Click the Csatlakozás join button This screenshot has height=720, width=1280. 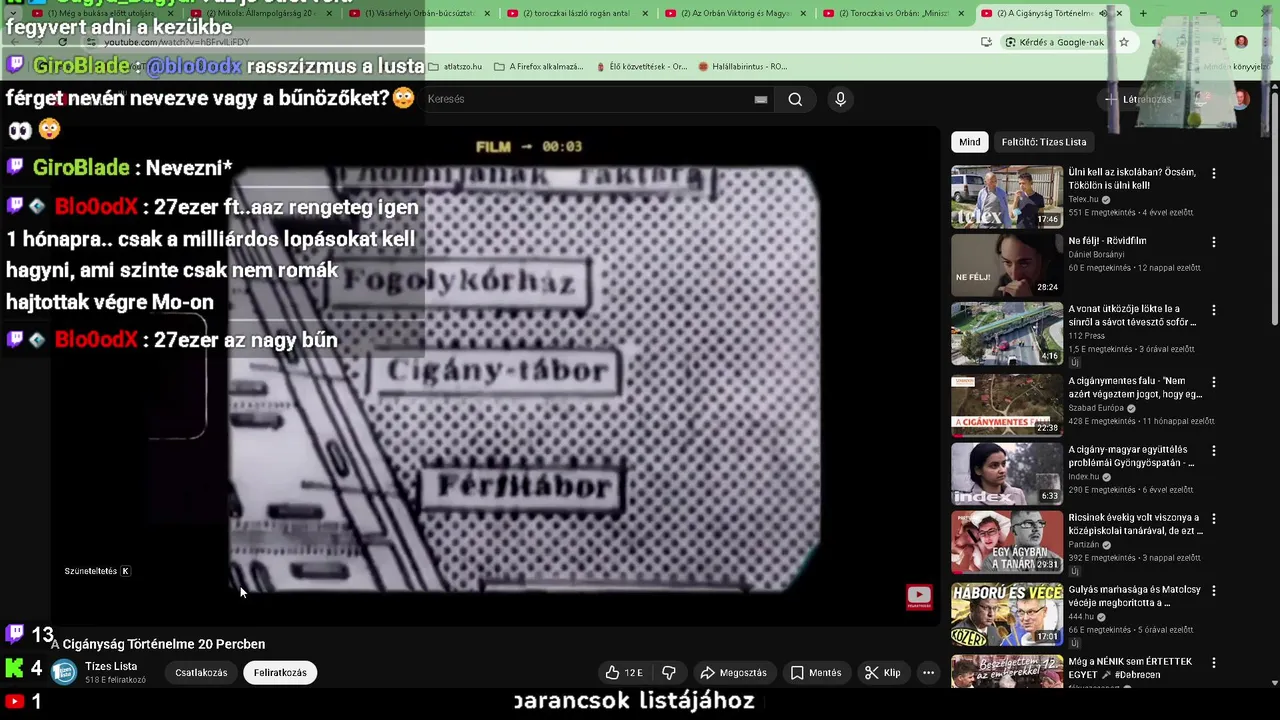tap(201, 673)
